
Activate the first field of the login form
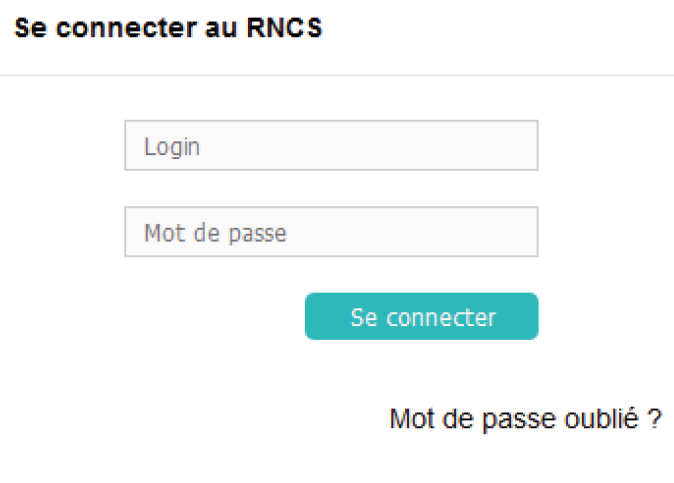pos(331,146)
